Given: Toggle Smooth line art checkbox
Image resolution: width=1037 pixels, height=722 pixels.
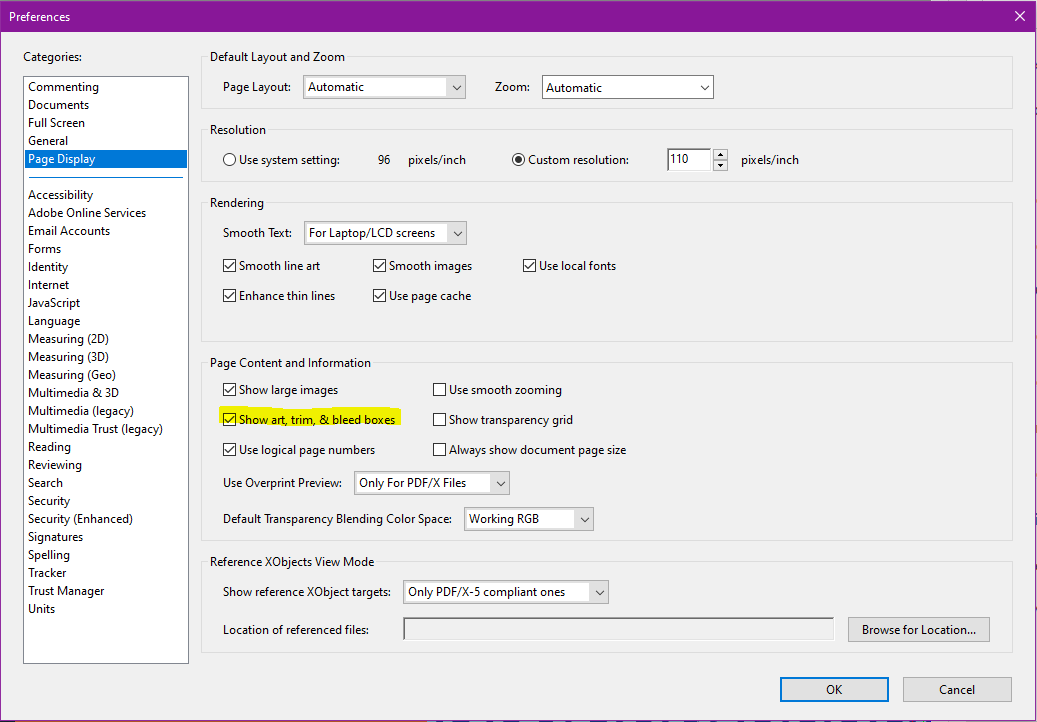Looking at the screenshot, I should 229,266.
